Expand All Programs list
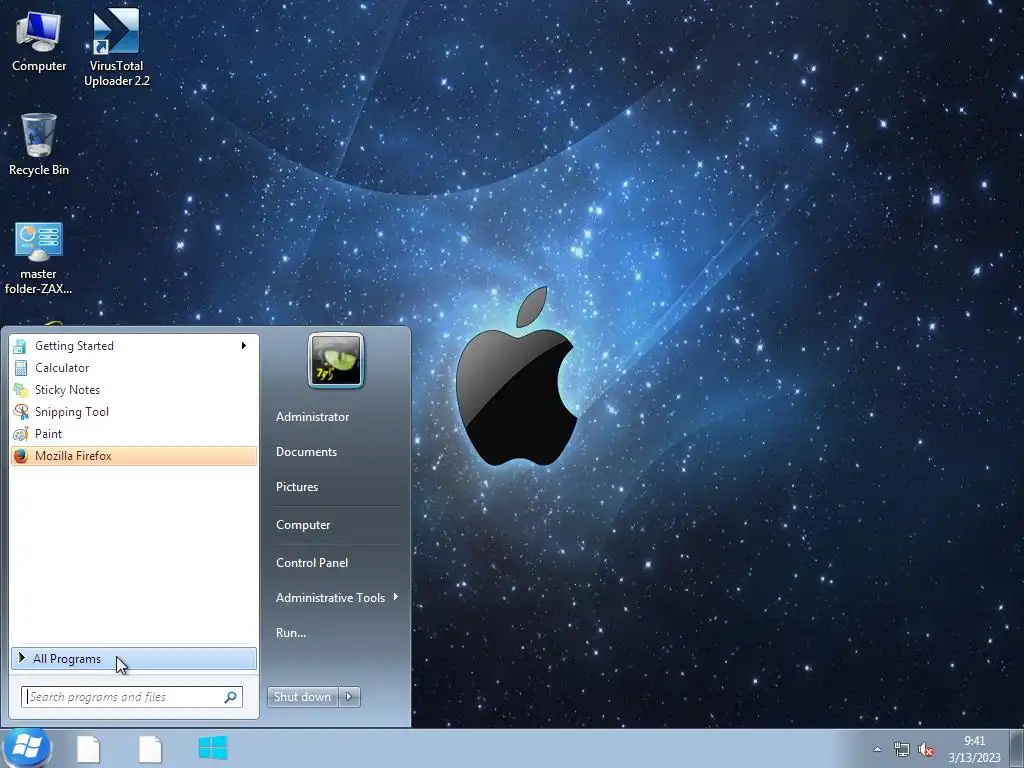Image resolution: width=1024 pixels, height=768 pixels. pos(134,659)
